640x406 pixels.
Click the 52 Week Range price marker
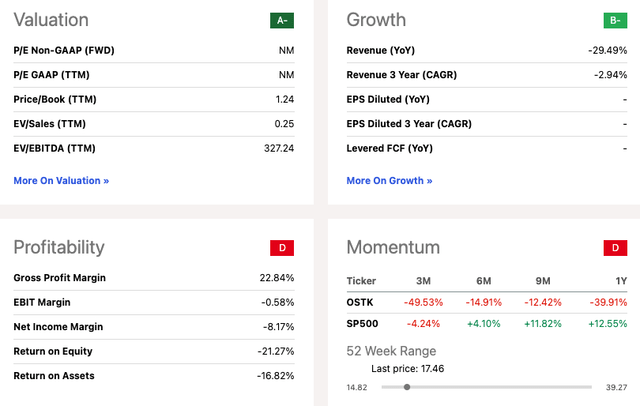click(x=406, y=387)
